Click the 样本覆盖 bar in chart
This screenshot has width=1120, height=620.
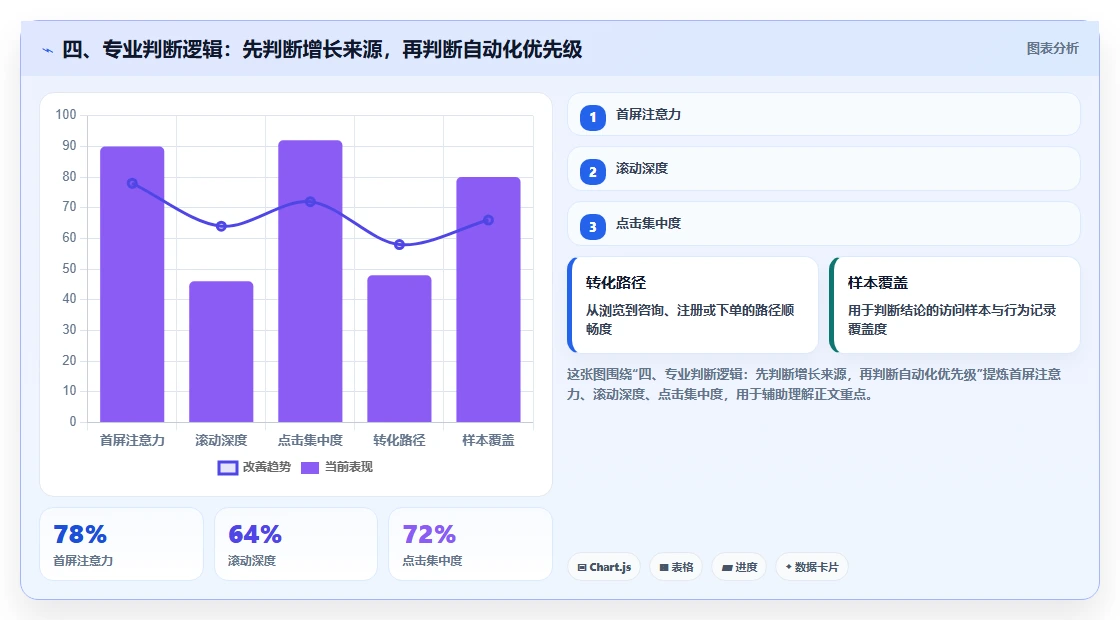[x=489, y=299]
